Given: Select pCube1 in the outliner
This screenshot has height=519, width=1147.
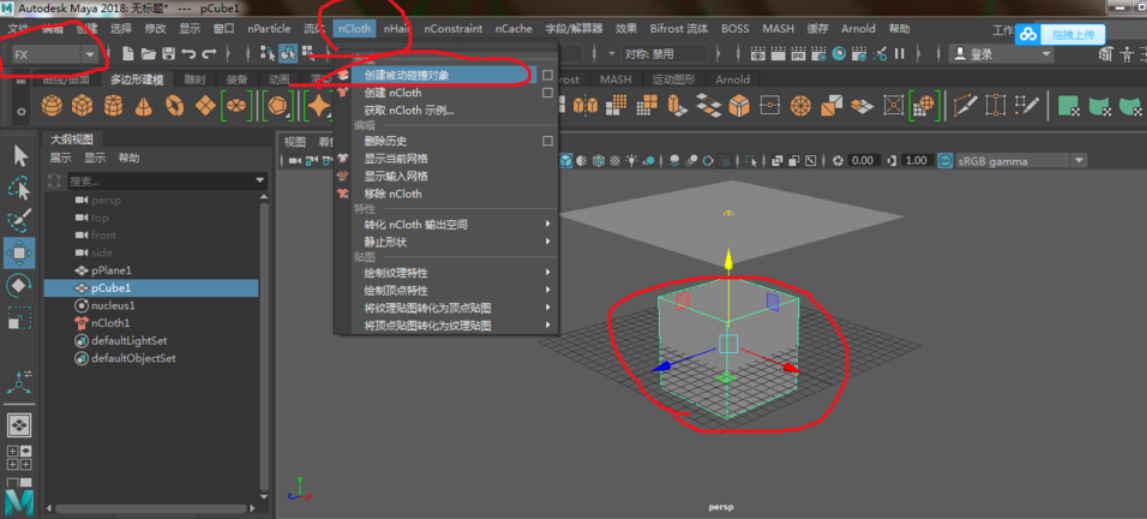Looking at the screenshot, I should click(151, 288).
